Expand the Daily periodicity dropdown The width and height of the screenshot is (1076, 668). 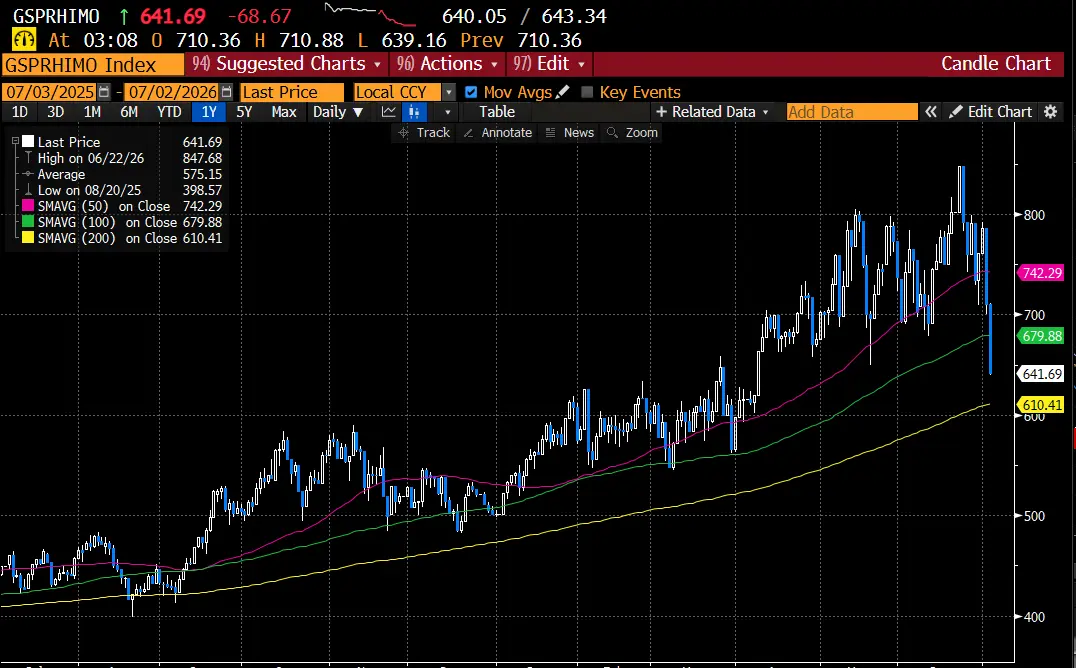click(338, 112)
